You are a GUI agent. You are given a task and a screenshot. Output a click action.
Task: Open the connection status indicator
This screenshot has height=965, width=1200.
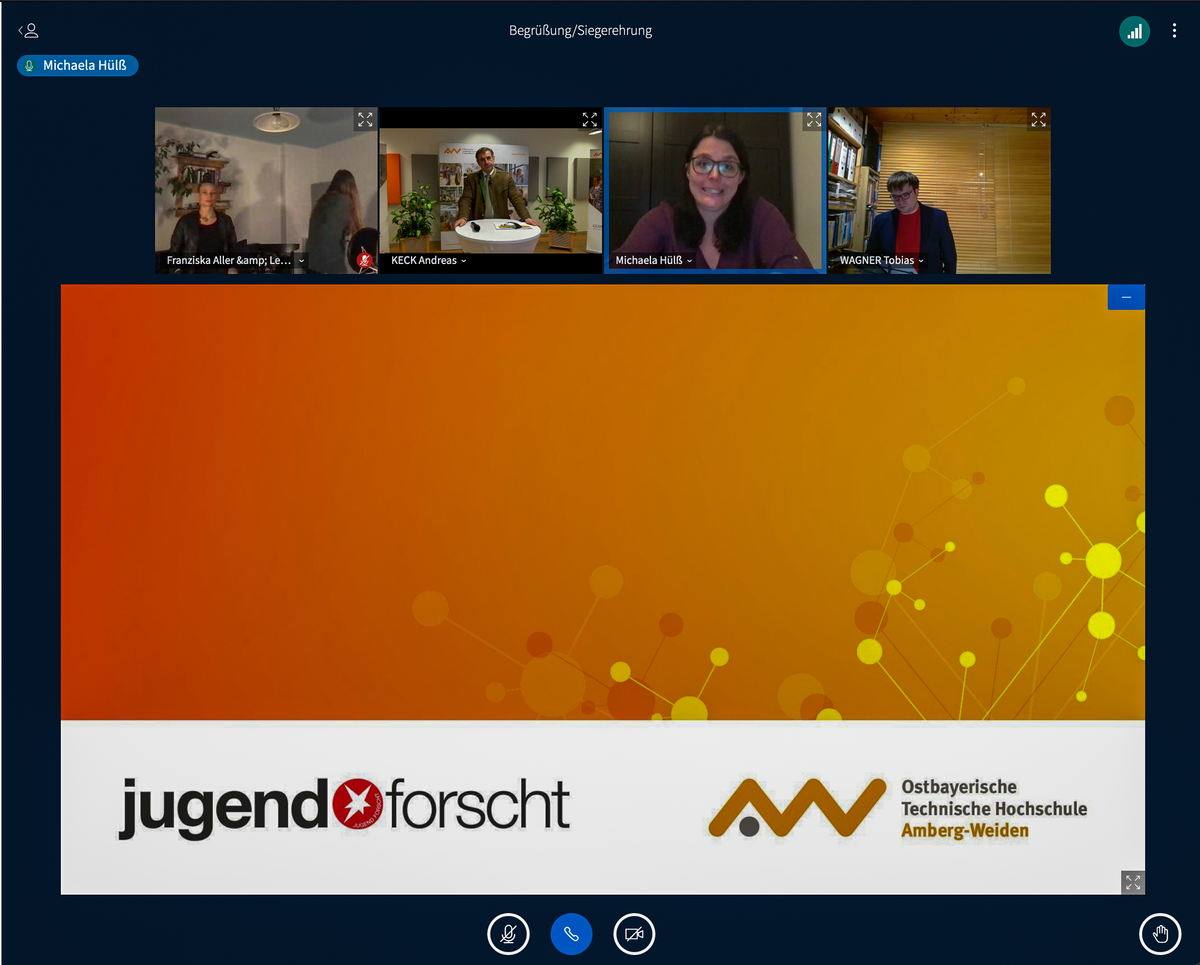coord(1134,31)
